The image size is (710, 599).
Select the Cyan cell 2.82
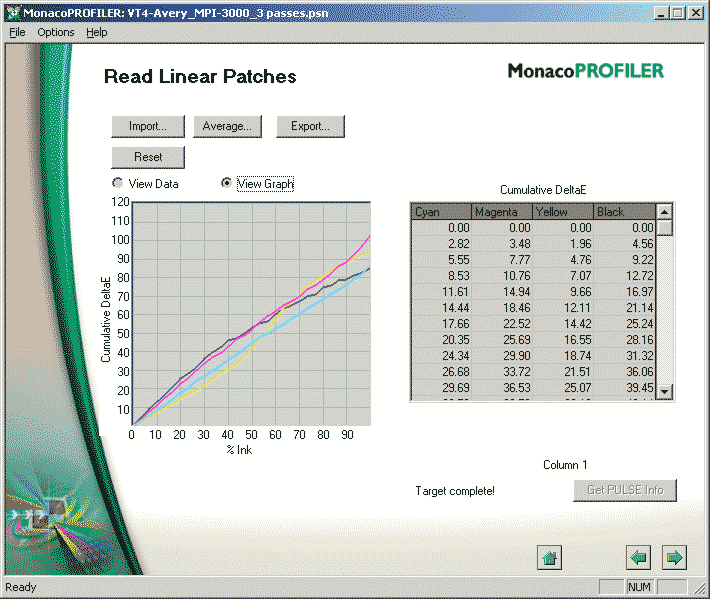click(441, 244)
